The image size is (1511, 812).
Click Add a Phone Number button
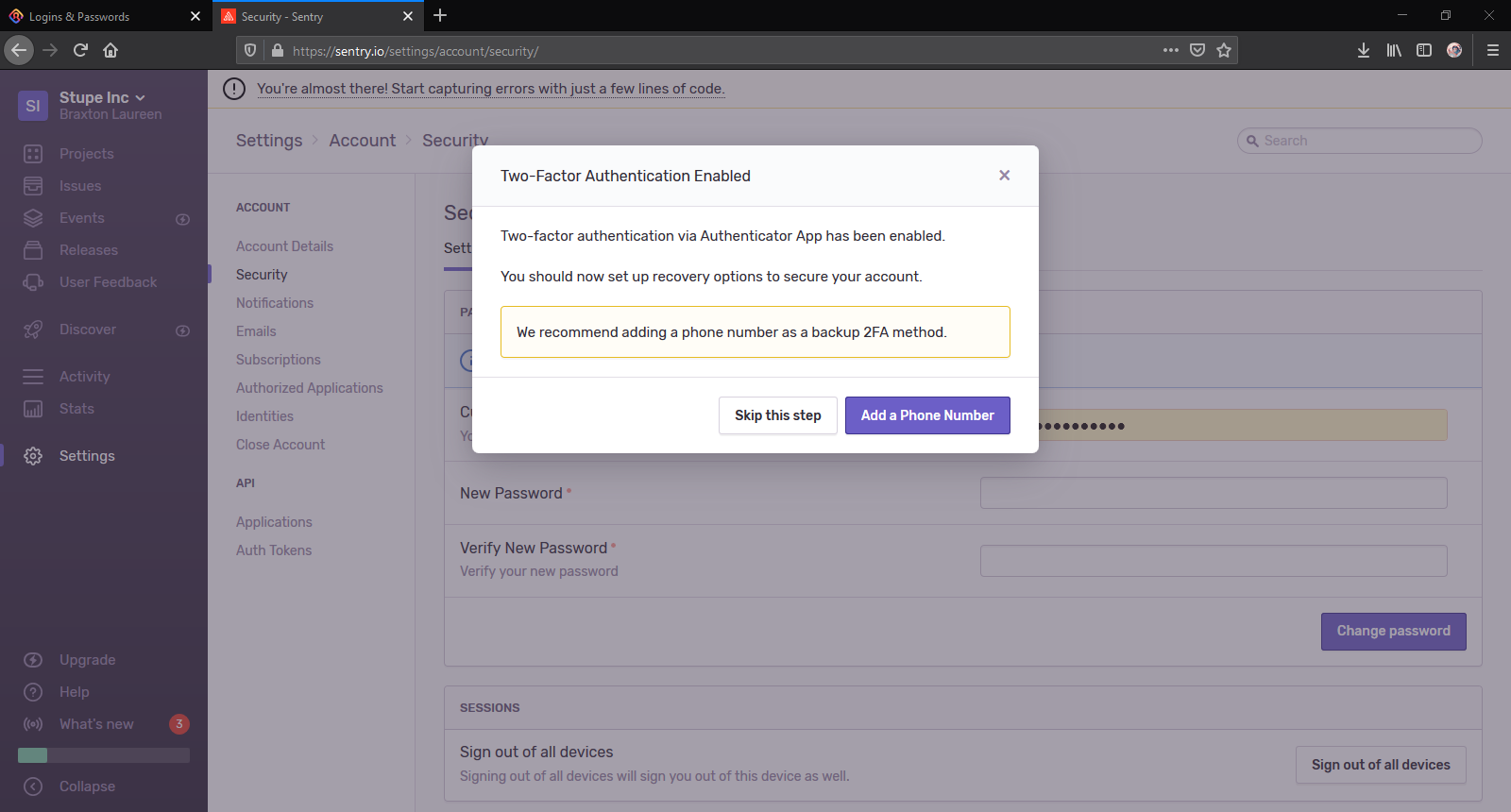point(926,415)
